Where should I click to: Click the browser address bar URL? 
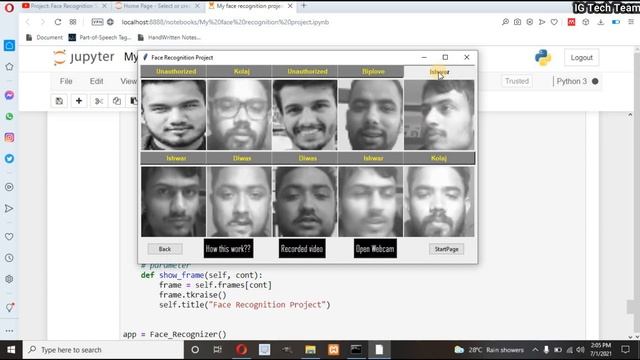[x=225, y=22]
